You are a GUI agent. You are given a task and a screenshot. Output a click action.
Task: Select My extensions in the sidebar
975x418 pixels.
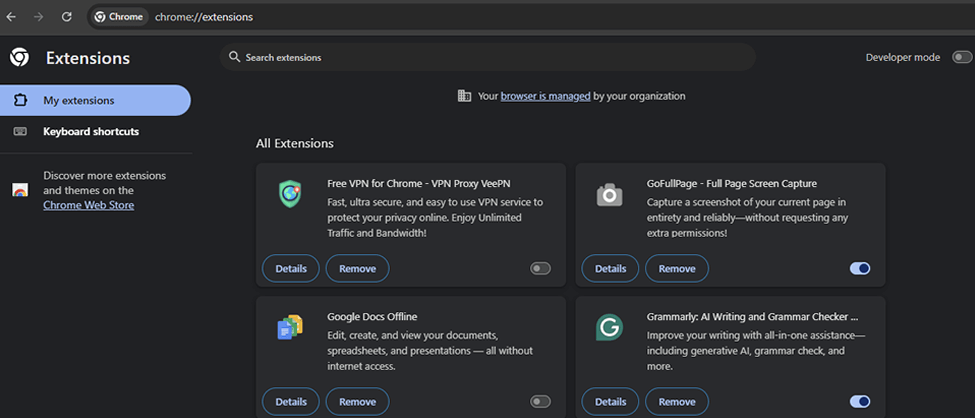95,100
